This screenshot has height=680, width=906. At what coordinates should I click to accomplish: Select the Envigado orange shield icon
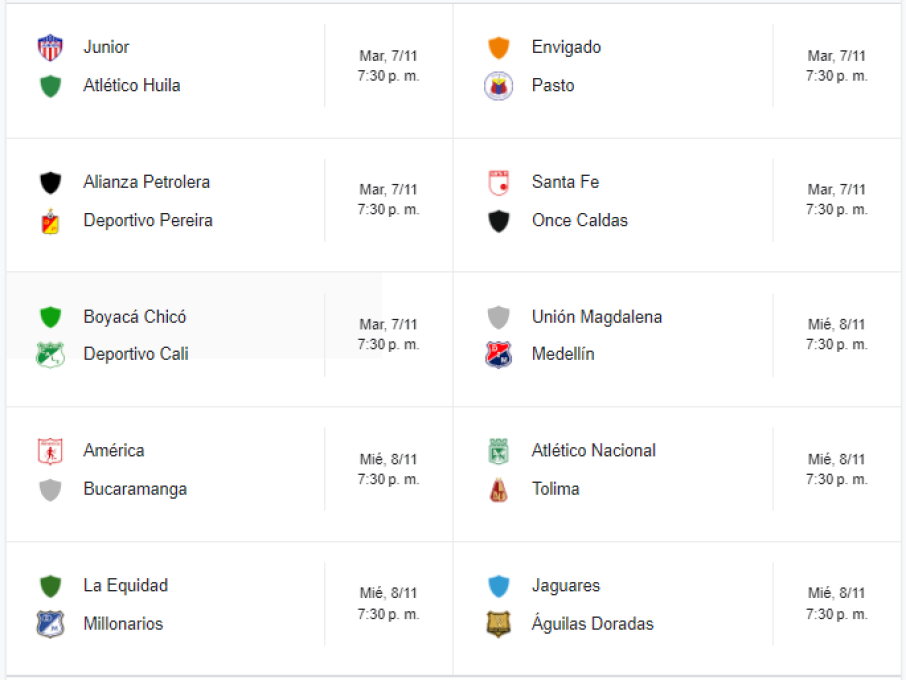[x=498, y=47]
